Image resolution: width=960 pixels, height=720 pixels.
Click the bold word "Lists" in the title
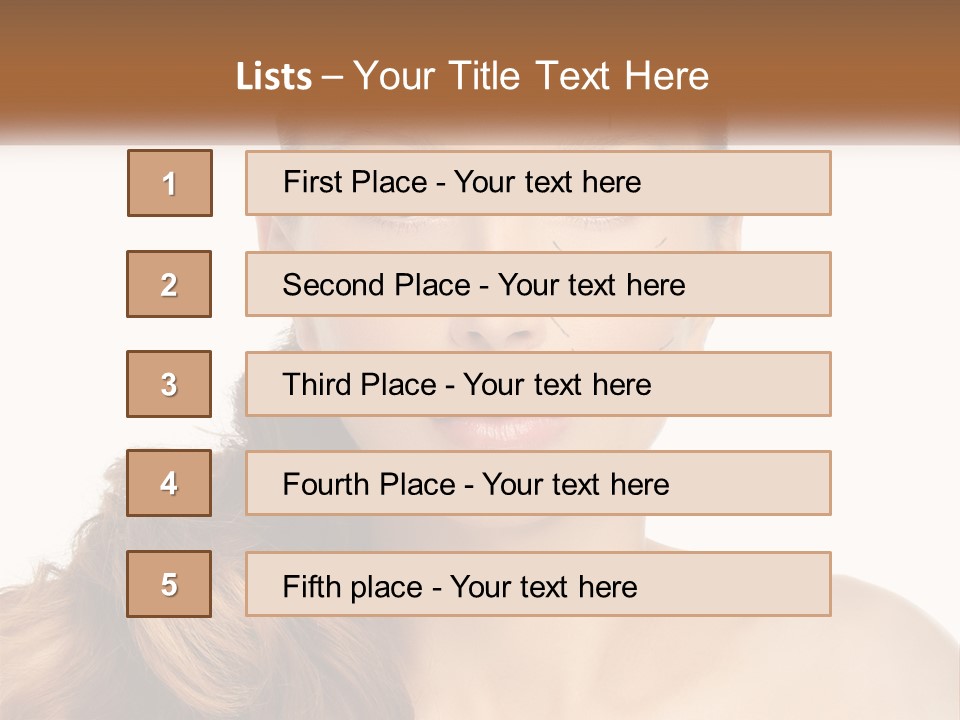tap(273, 77)
